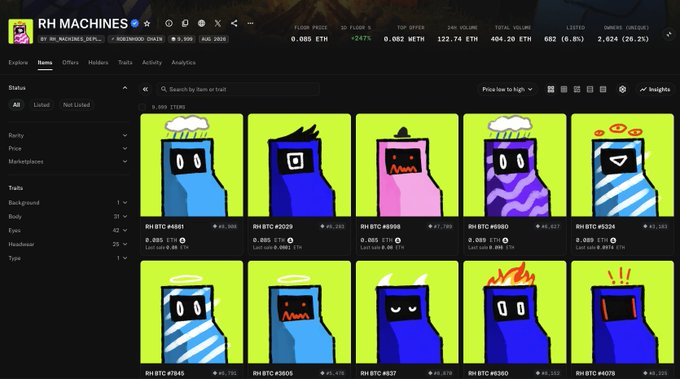Click the share icon in header
Viewport: 680px width, 379px height.
(x=234, y=23)
